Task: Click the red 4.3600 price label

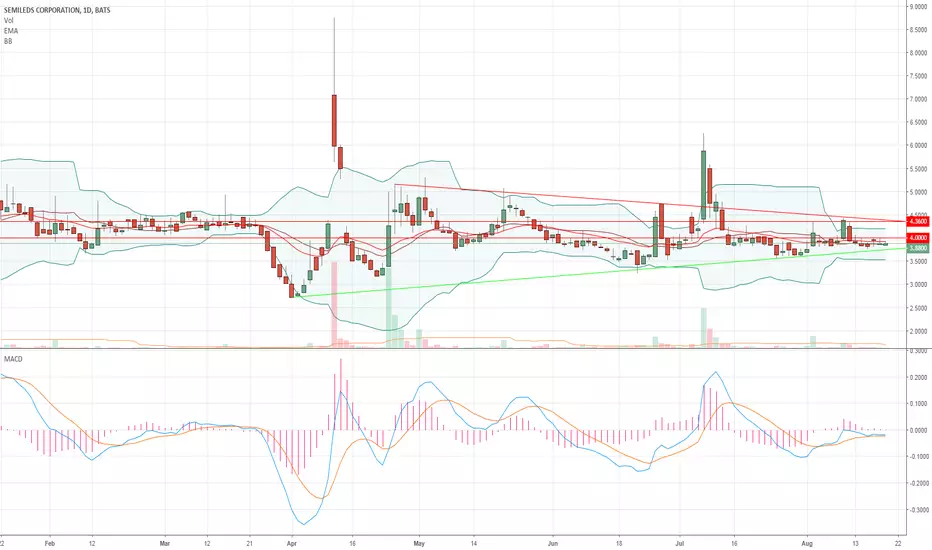Action: (x=918, y=221)
